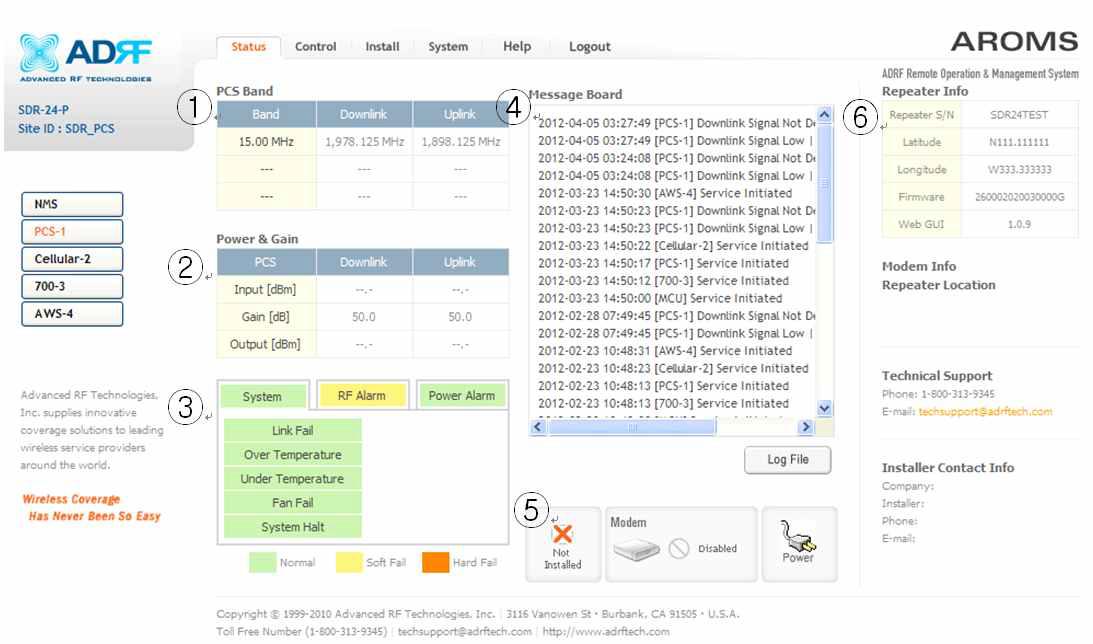Click the 1,898.125 MHz uplink value
Image resolution: width=1093 pixels, height=644 pixels.
click(461, 141)
